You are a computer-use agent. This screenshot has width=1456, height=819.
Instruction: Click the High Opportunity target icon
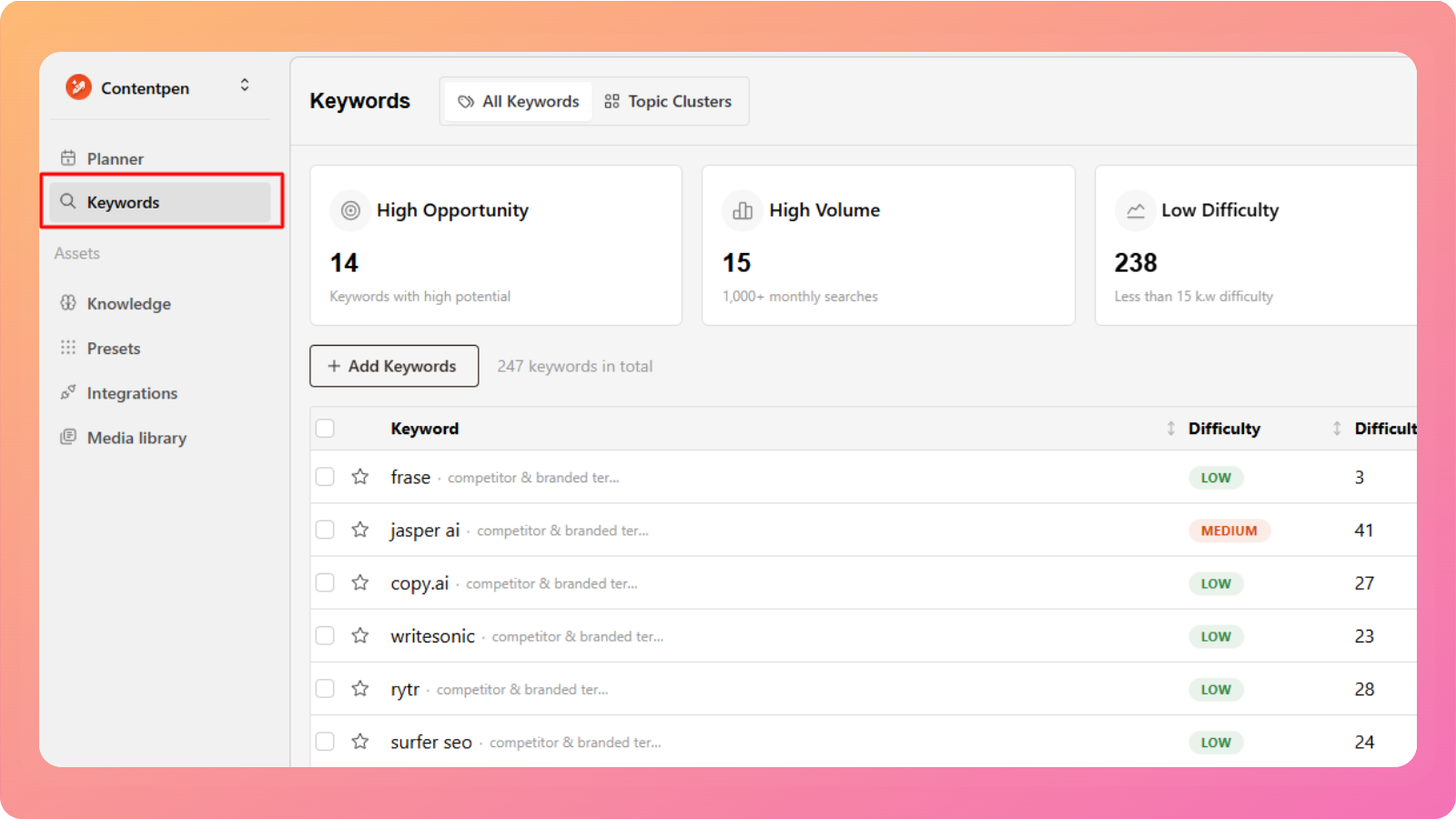tap(350, 210)
